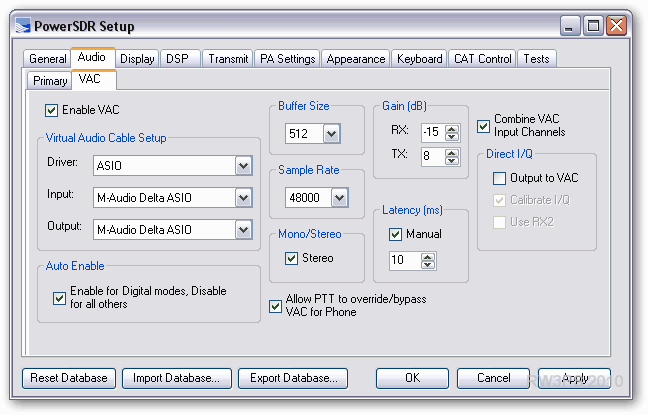Screen dimensions: 648x415
Task: Click the Apply button
Action: point(574,378)
